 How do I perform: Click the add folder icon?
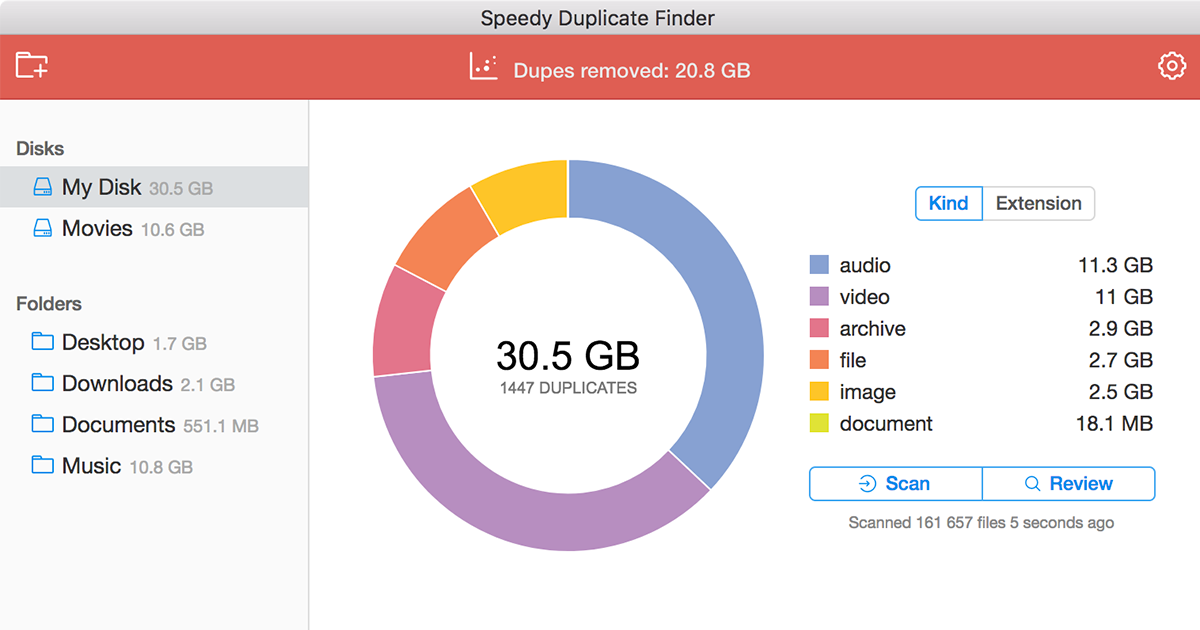pos(32,66)
